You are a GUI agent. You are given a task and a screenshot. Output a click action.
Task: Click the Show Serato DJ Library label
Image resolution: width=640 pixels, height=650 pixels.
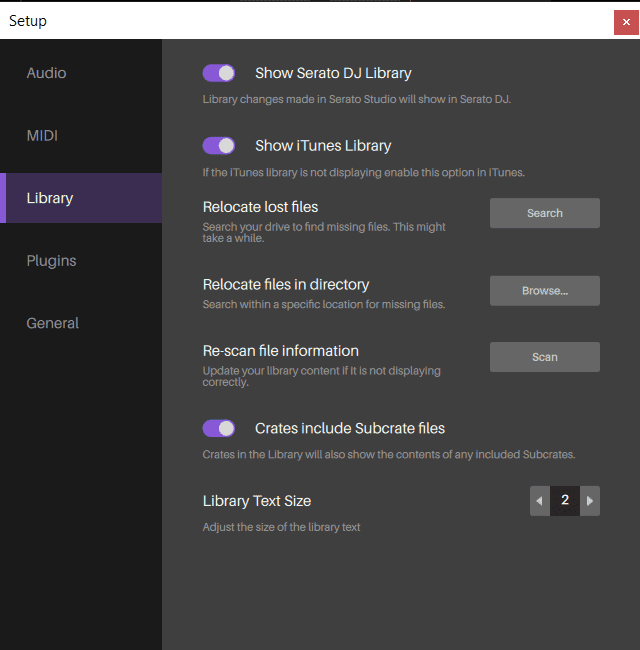(x=333, y=73)
